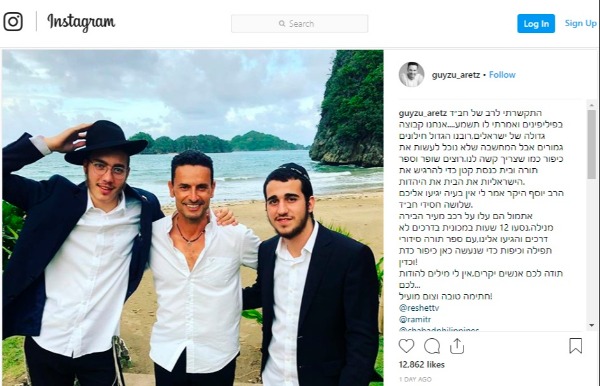Click the 1 DAY AGO timestamp
The height and width of the screenshot is (386, 600).
coord(415,379)
